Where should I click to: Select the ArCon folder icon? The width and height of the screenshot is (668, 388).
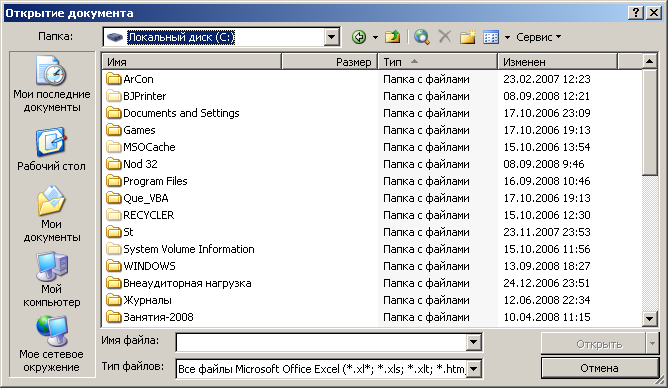[114, 79]
